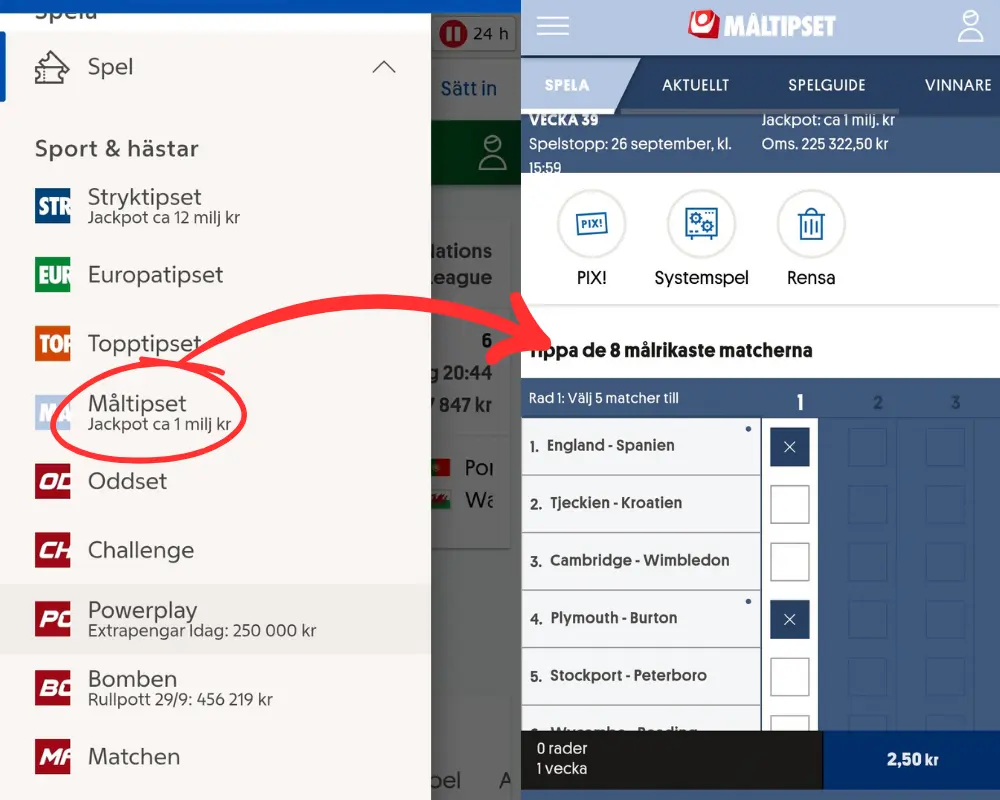Open Challenge from the sports list

[x=216, y=550]
